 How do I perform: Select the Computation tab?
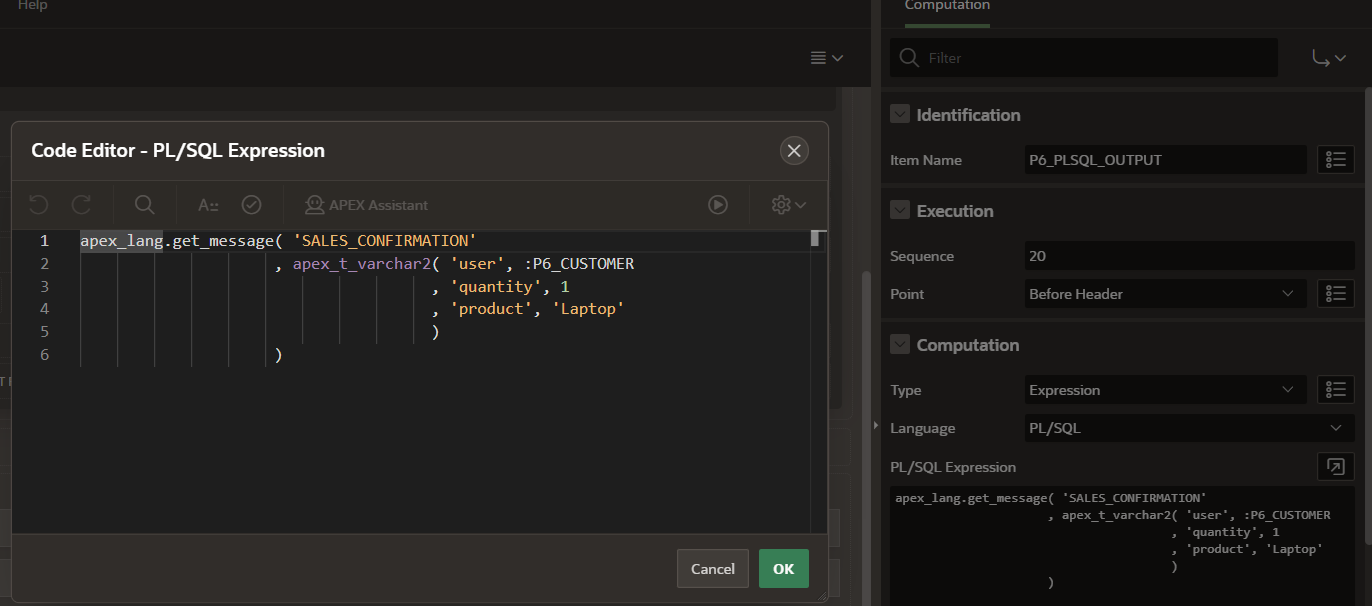[x=947, y=7]
